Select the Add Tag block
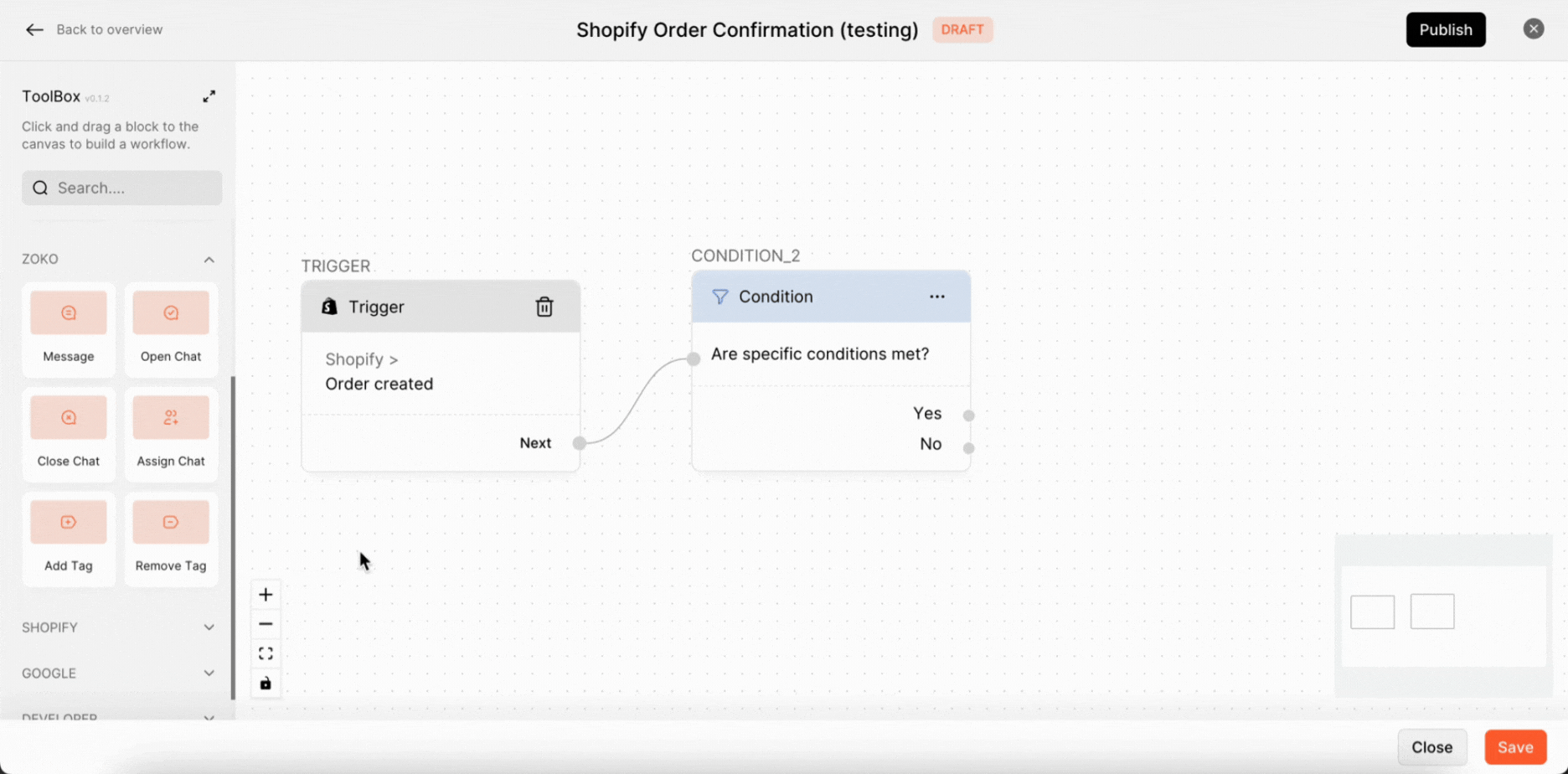1568x774 pixels. 69,538
